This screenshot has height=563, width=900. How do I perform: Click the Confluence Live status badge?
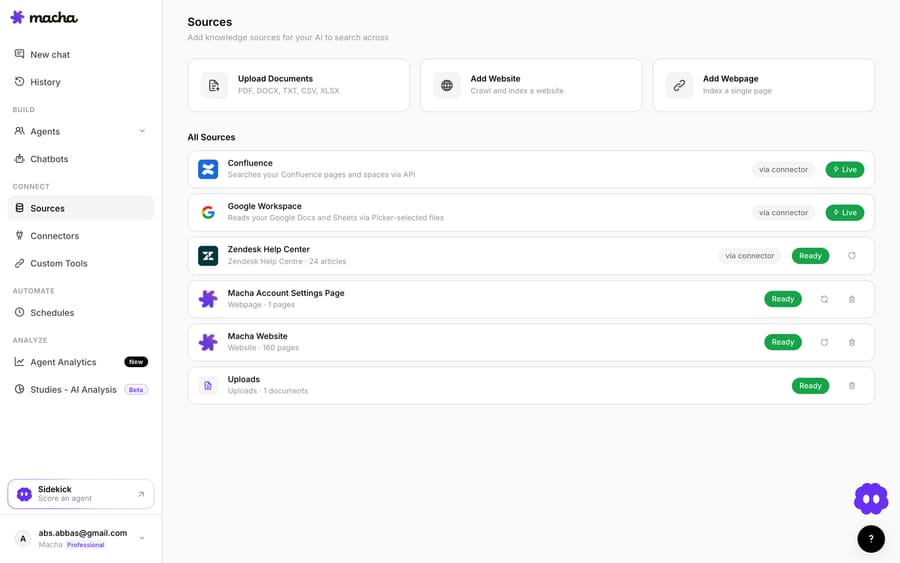click(844, 169)
